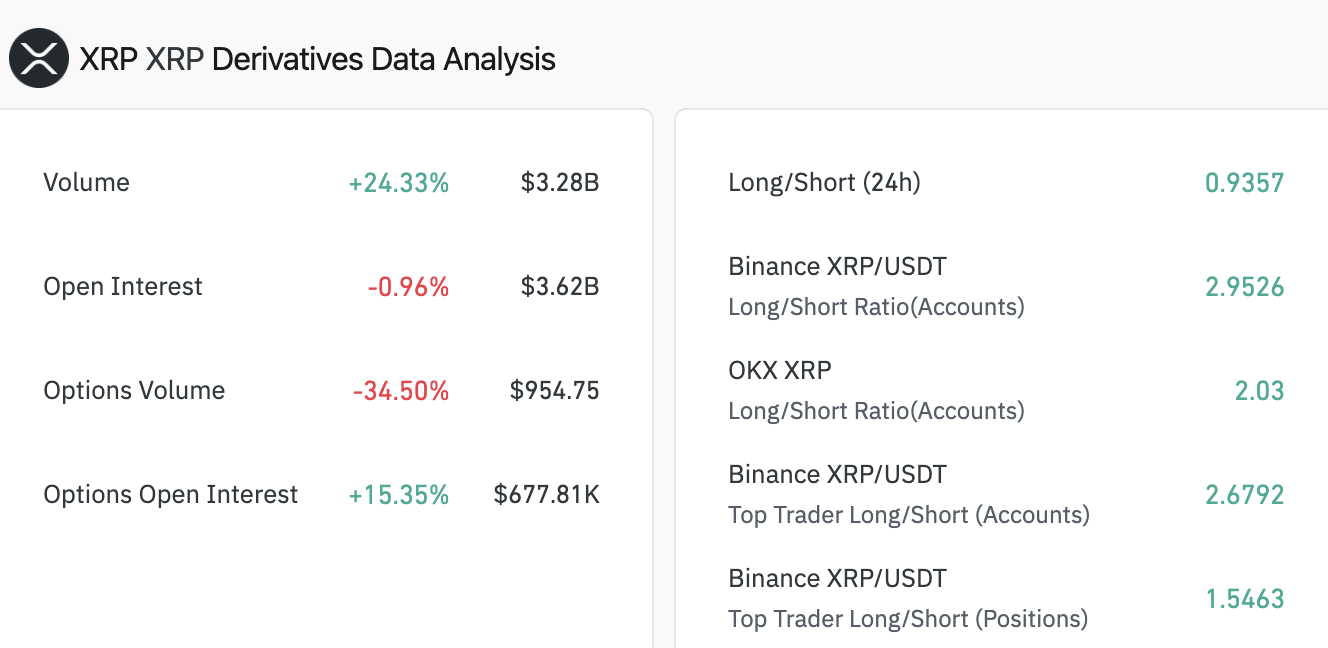Select the Volume row label

point(86,183)
